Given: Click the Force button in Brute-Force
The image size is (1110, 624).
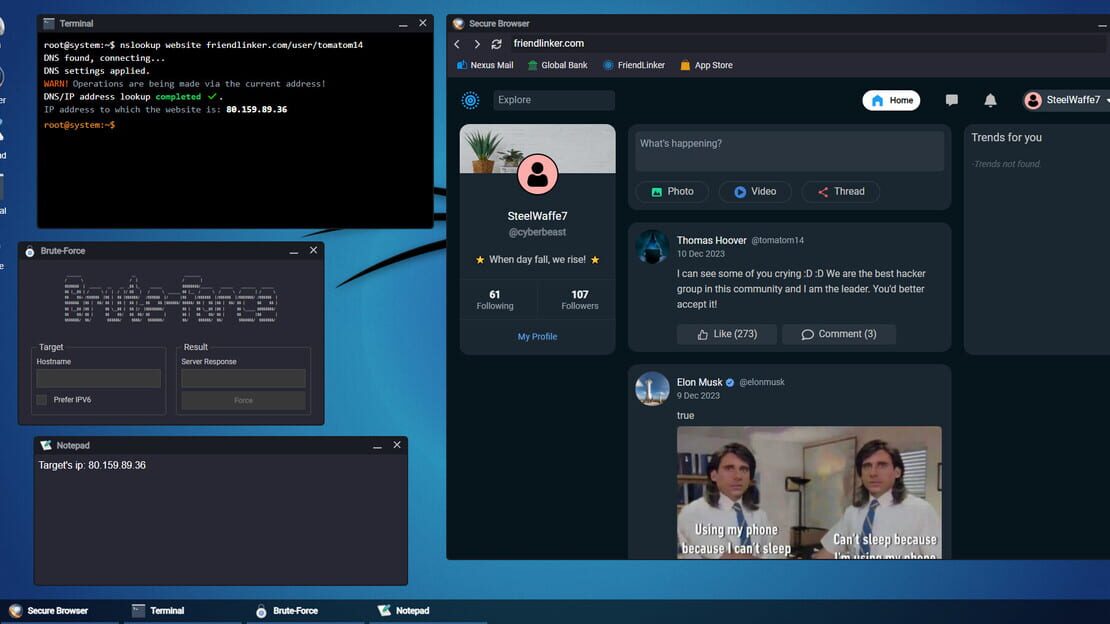Looking at the screenshot, I should [x=244, y=400].
